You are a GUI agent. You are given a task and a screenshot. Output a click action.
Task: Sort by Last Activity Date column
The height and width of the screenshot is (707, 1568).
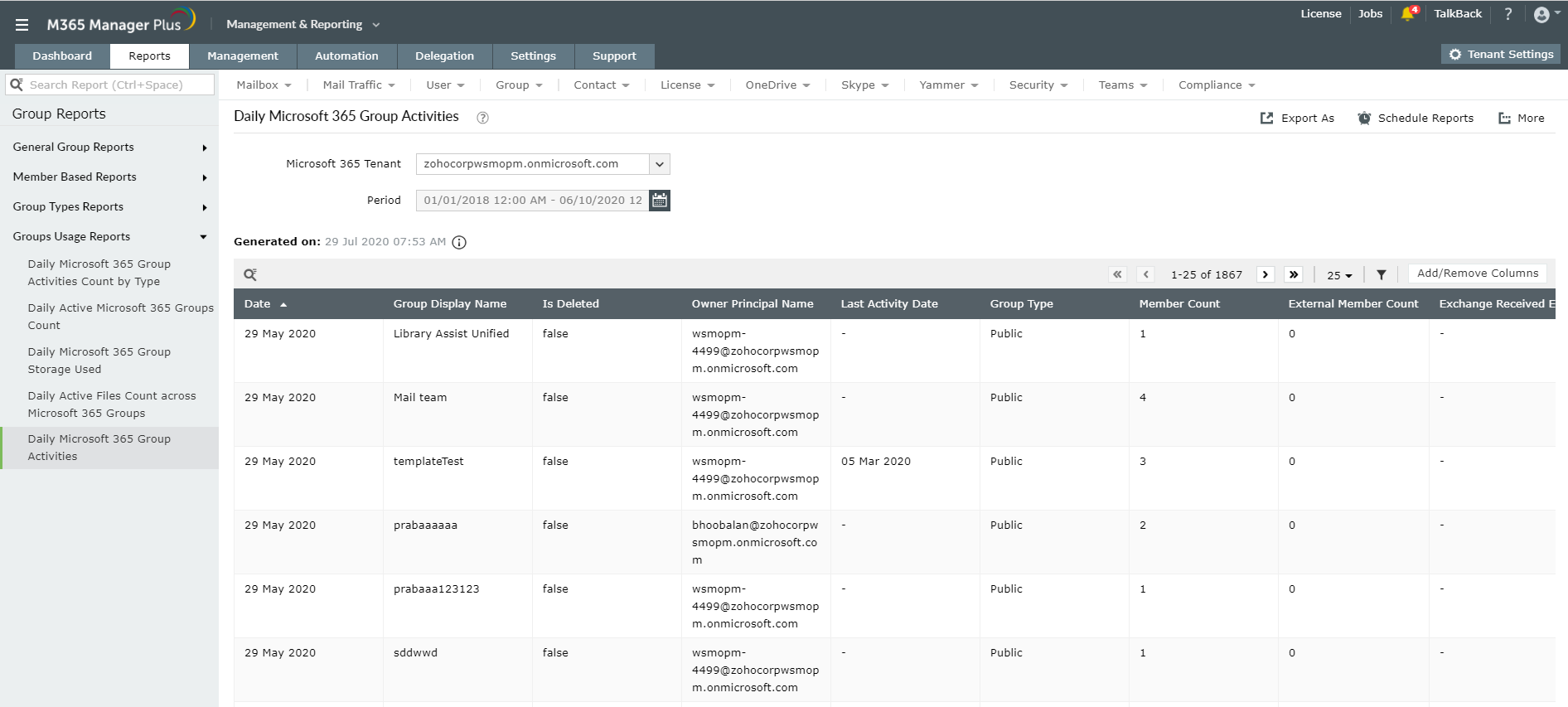click(889, 304)
